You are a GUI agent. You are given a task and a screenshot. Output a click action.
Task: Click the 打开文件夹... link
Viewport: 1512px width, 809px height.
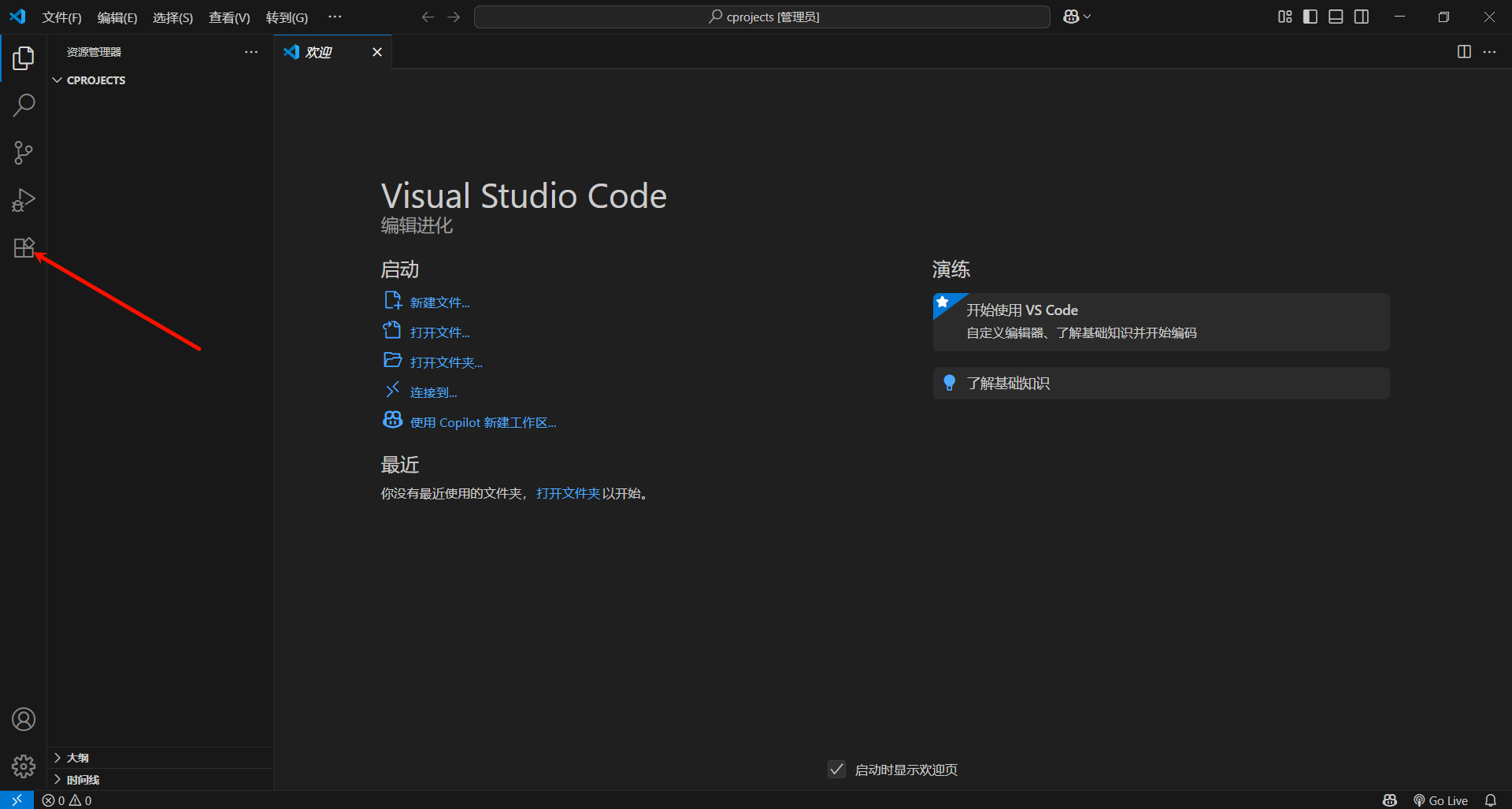pos(446,362)
